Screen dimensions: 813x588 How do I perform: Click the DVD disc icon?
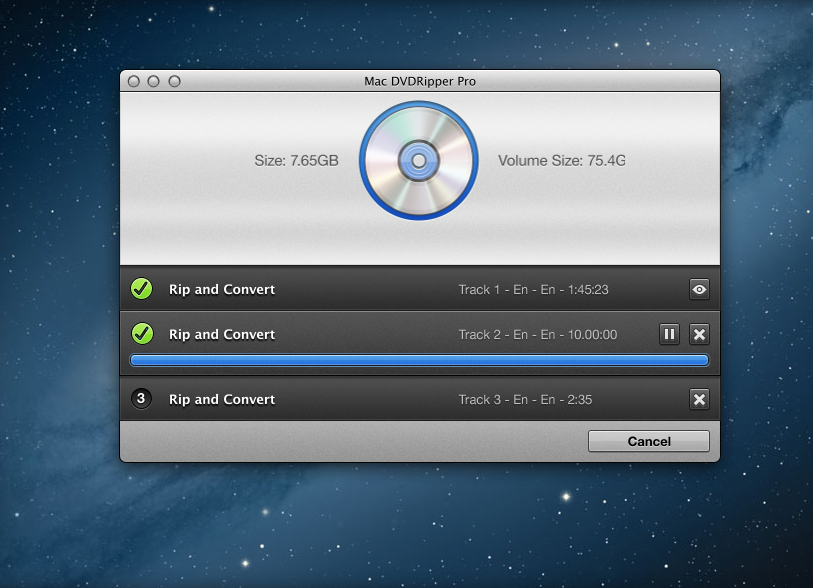[419, 161]
